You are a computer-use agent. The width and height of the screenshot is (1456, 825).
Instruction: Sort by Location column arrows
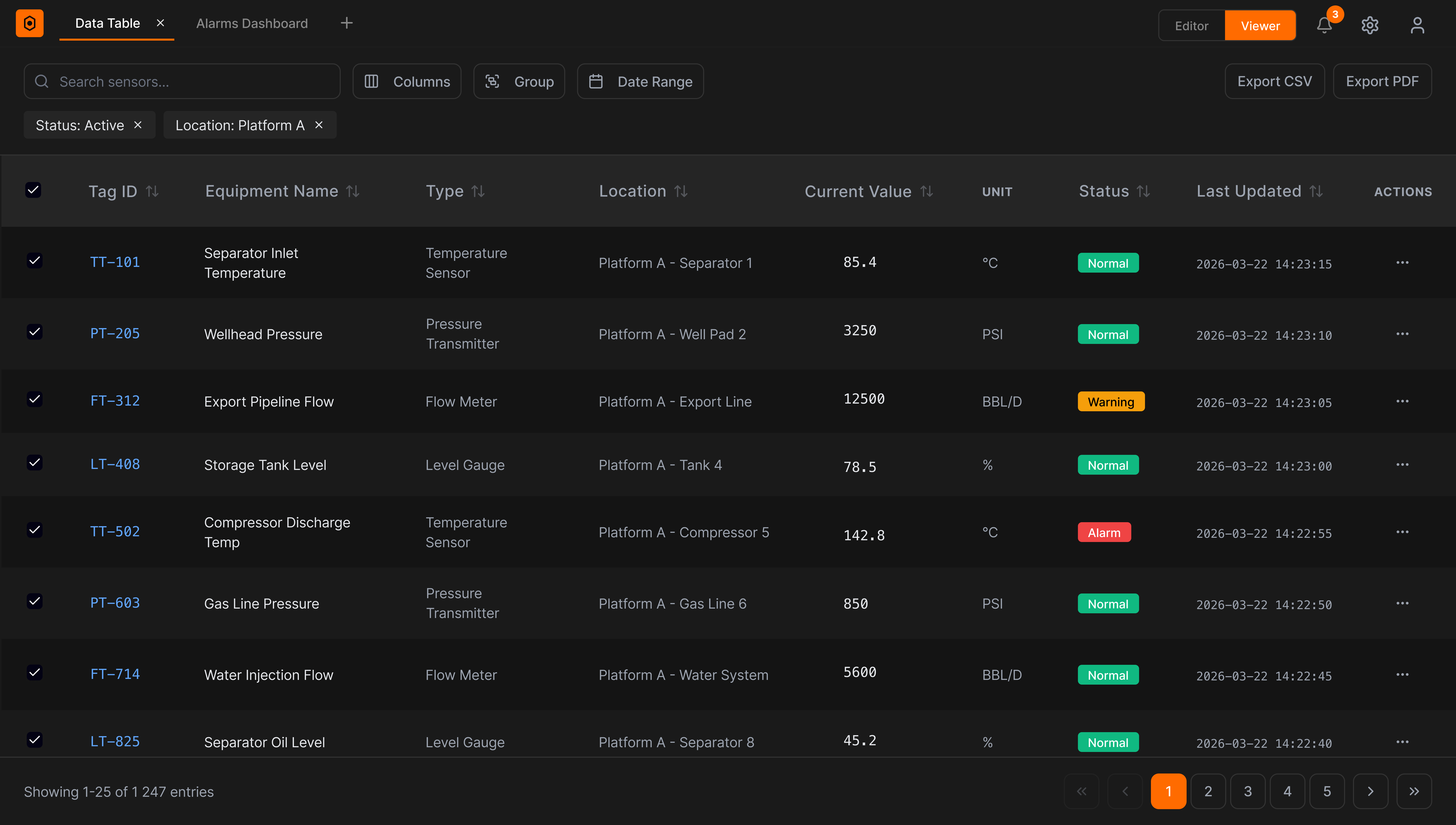click(x=681, y=192)
